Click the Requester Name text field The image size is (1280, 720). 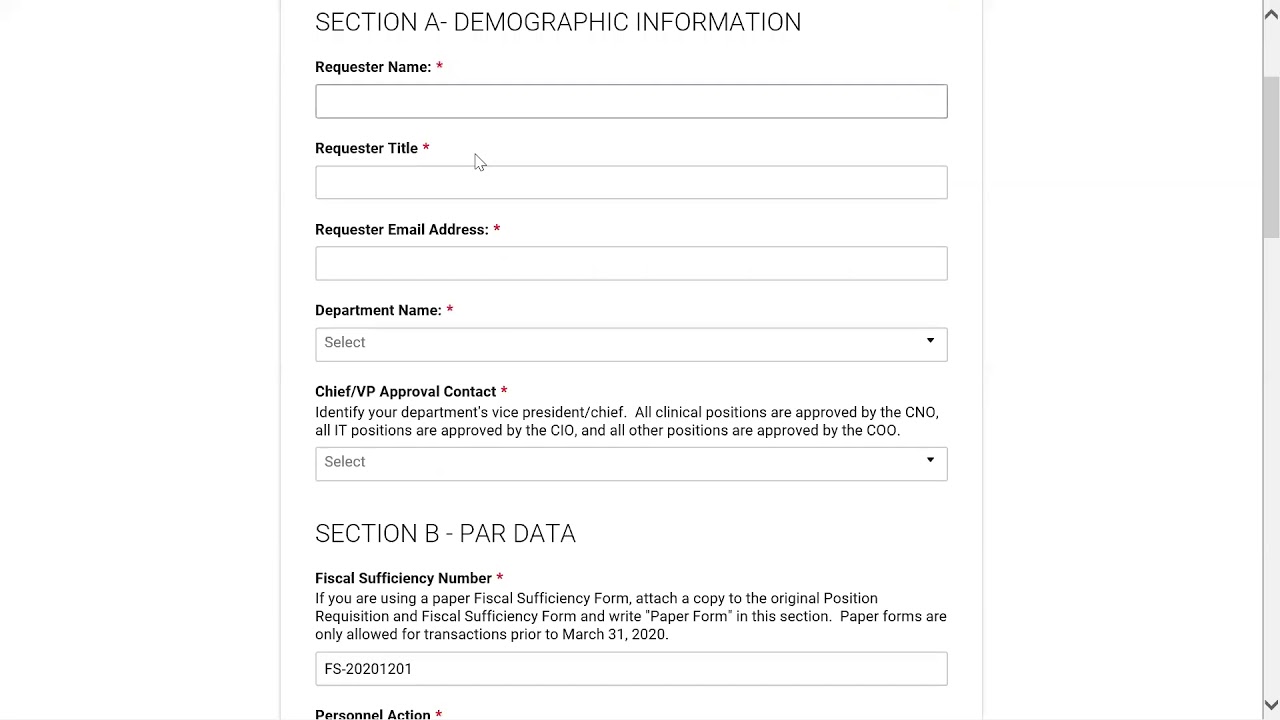click(x=631, y=101)
